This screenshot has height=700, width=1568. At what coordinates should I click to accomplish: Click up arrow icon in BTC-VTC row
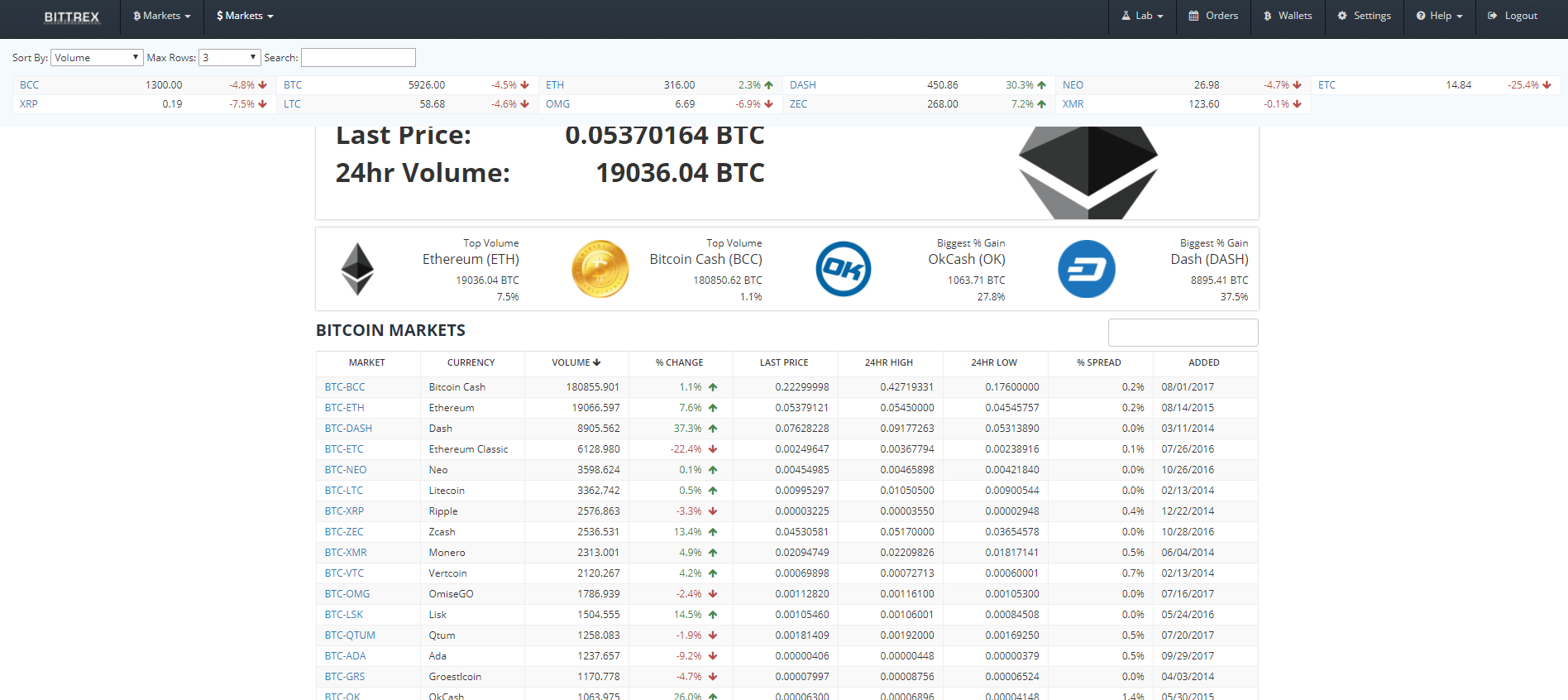pyautogui.click(x=713, y=573)
